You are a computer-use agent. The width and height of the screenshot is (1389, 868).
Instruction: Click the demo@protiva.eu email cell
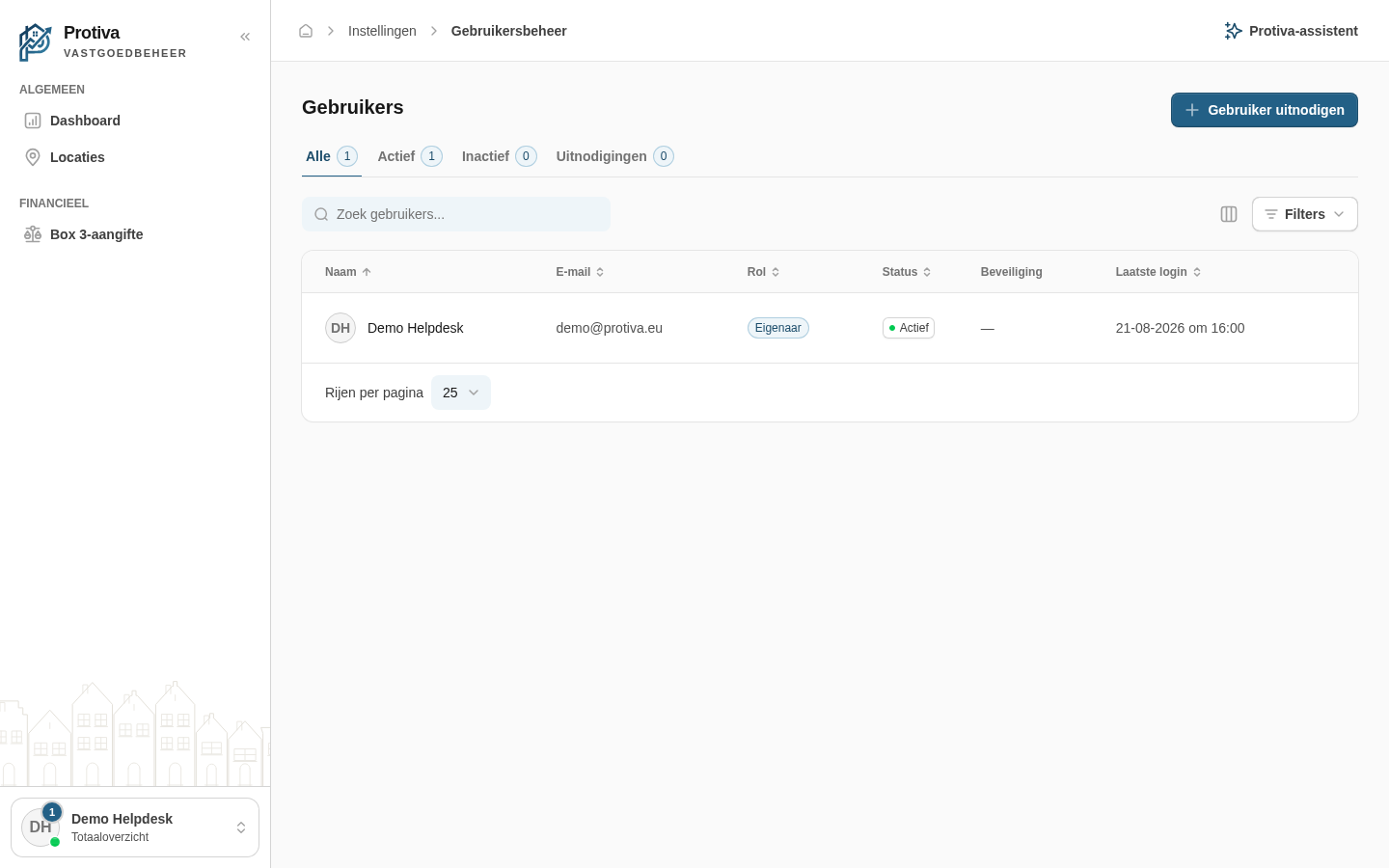tap(610, 328)
